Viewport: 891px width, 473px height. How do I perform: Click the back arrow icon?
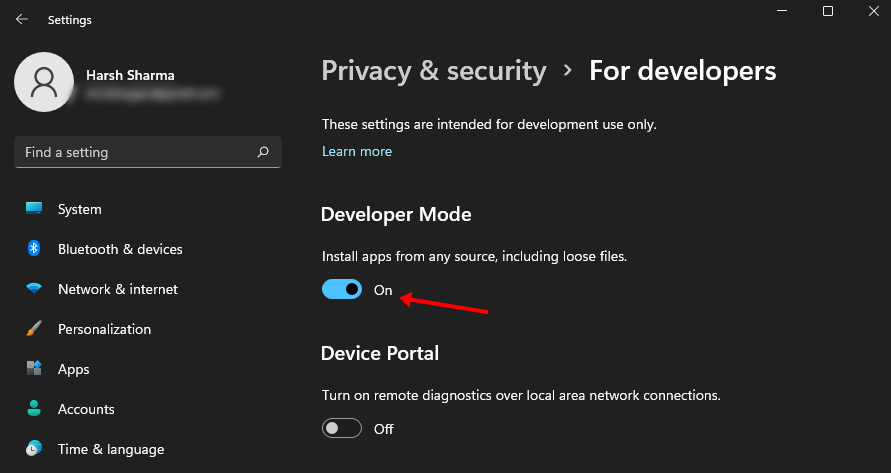(x=22, y=19)
